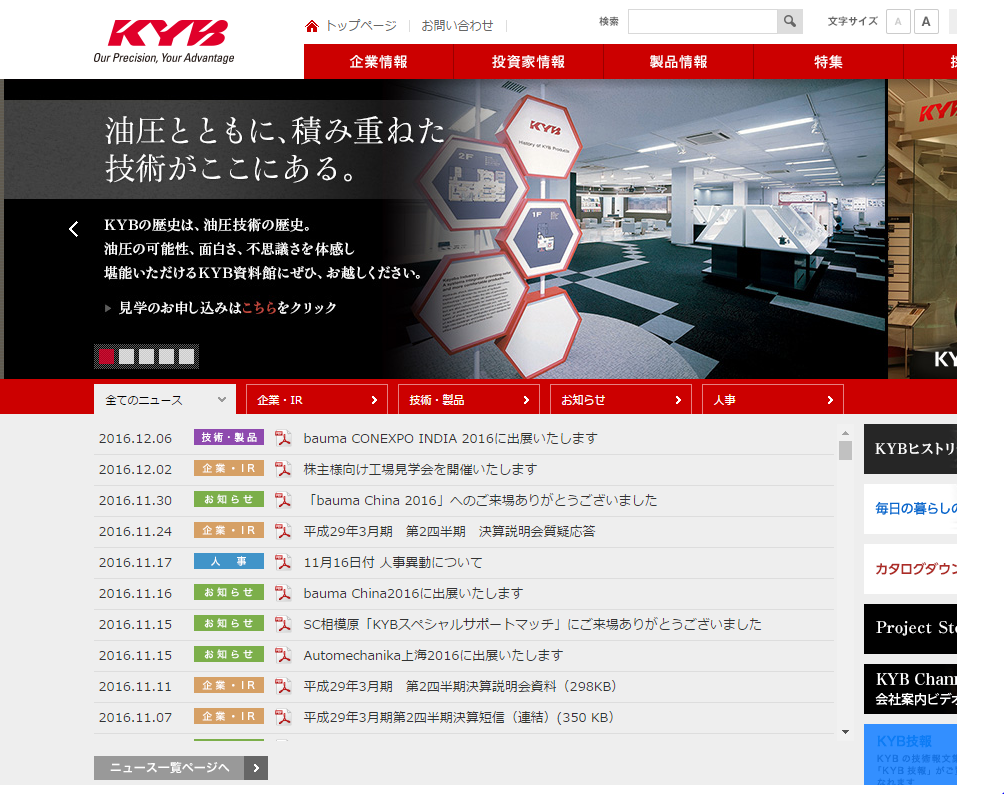Show previous slide with left arrow
Viewport: 1004px width, 794px height.
click(x=73, y=229)
